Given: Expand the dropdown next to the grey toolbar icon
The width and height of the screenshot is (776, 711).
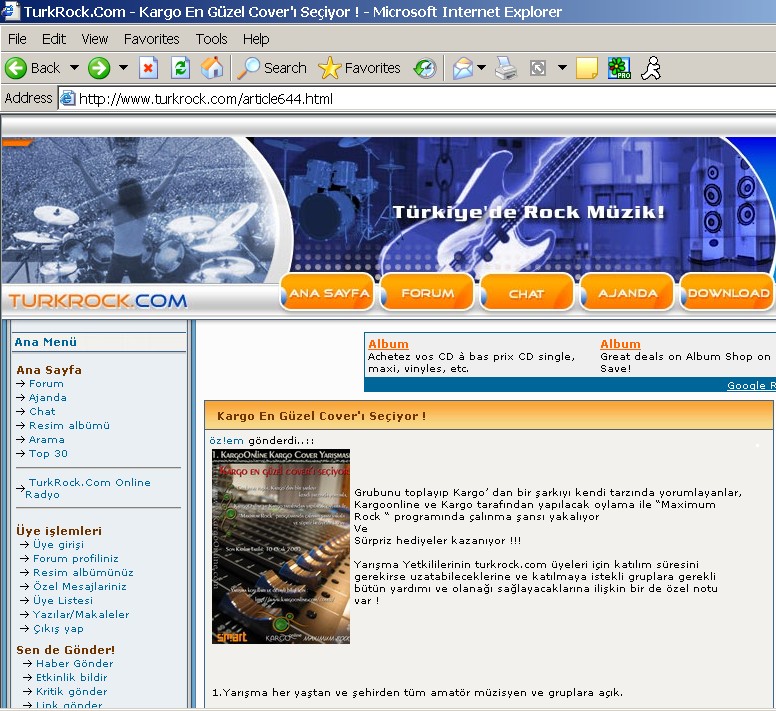Looking at the screenshot, I should (562, 67).
